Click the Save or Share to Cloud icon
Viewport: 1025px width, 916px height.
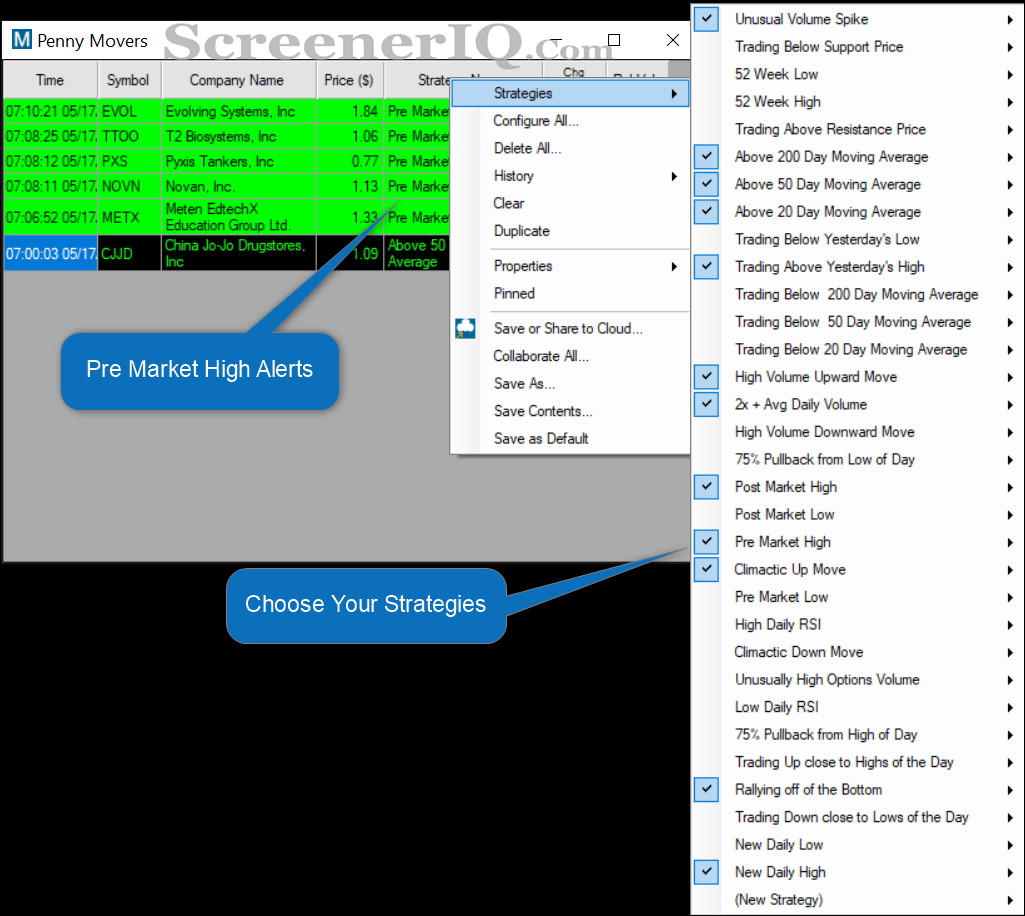coord(465,328)
